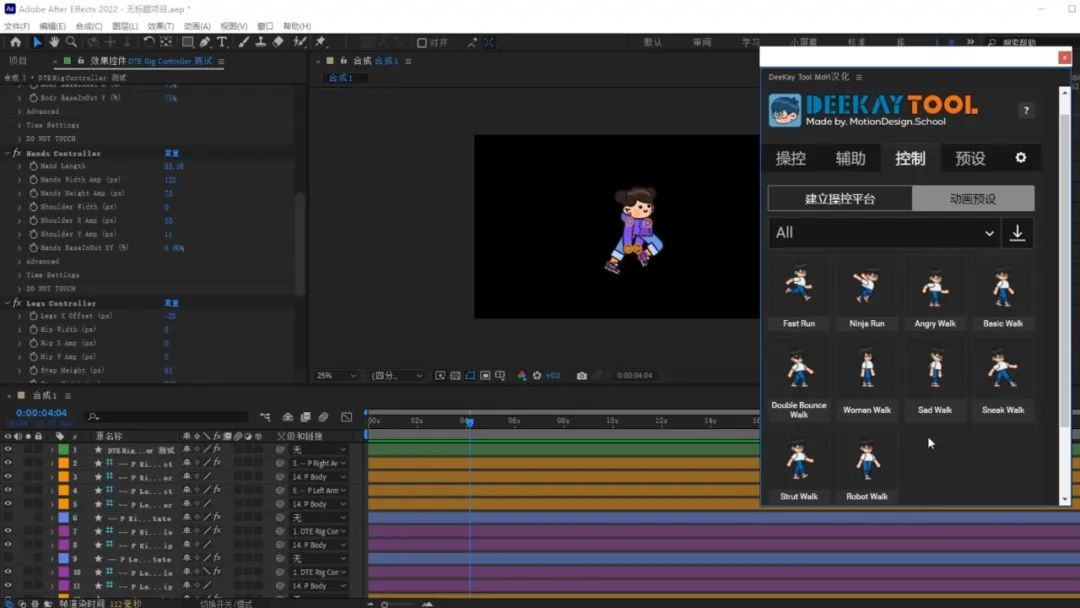This screenshot has width=1080, height=608.
Task: Hide layer 7 using its eye icon
Action: (8, 532)
